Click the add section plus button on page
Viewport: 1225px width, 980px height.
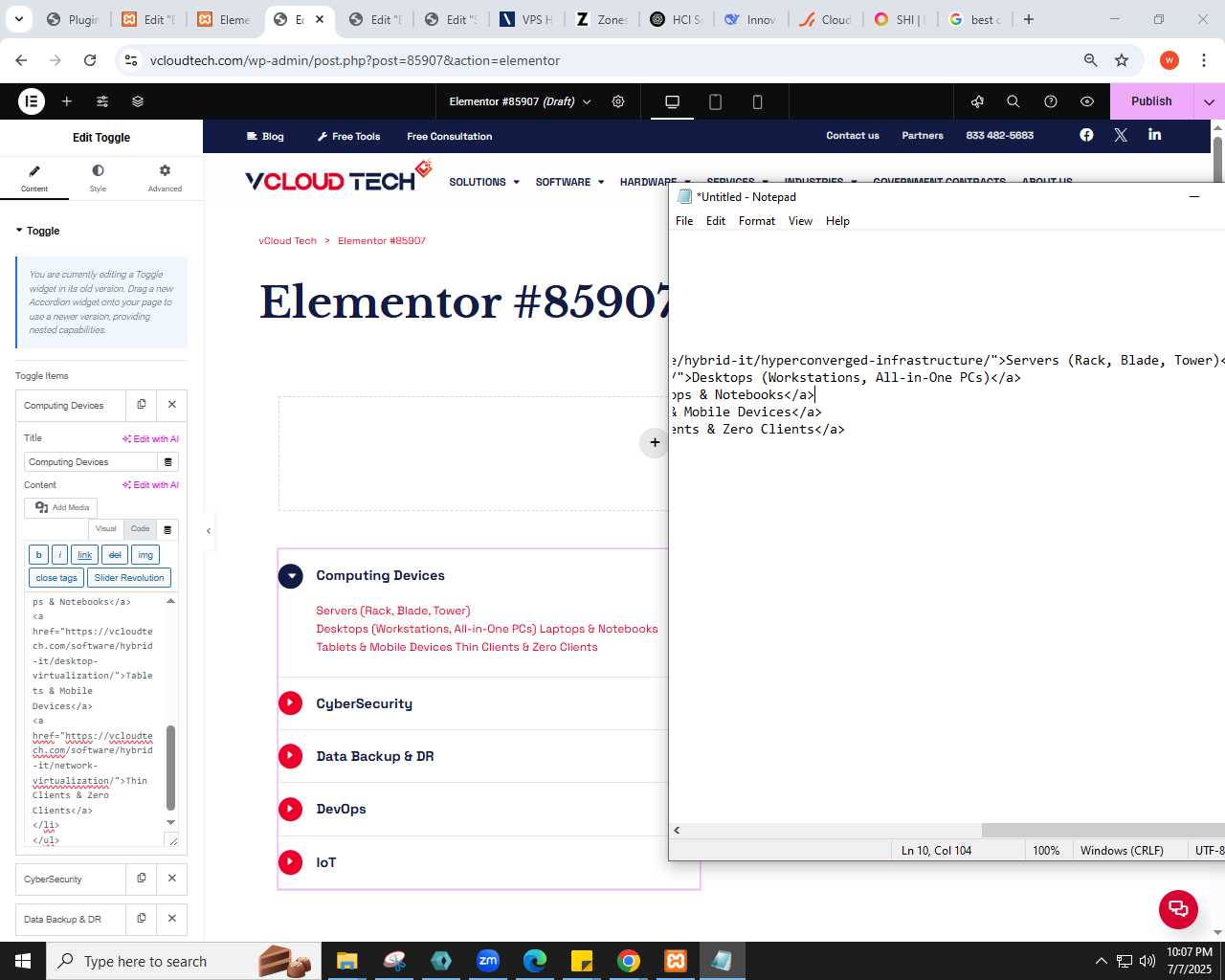click(x=655, y=442)
